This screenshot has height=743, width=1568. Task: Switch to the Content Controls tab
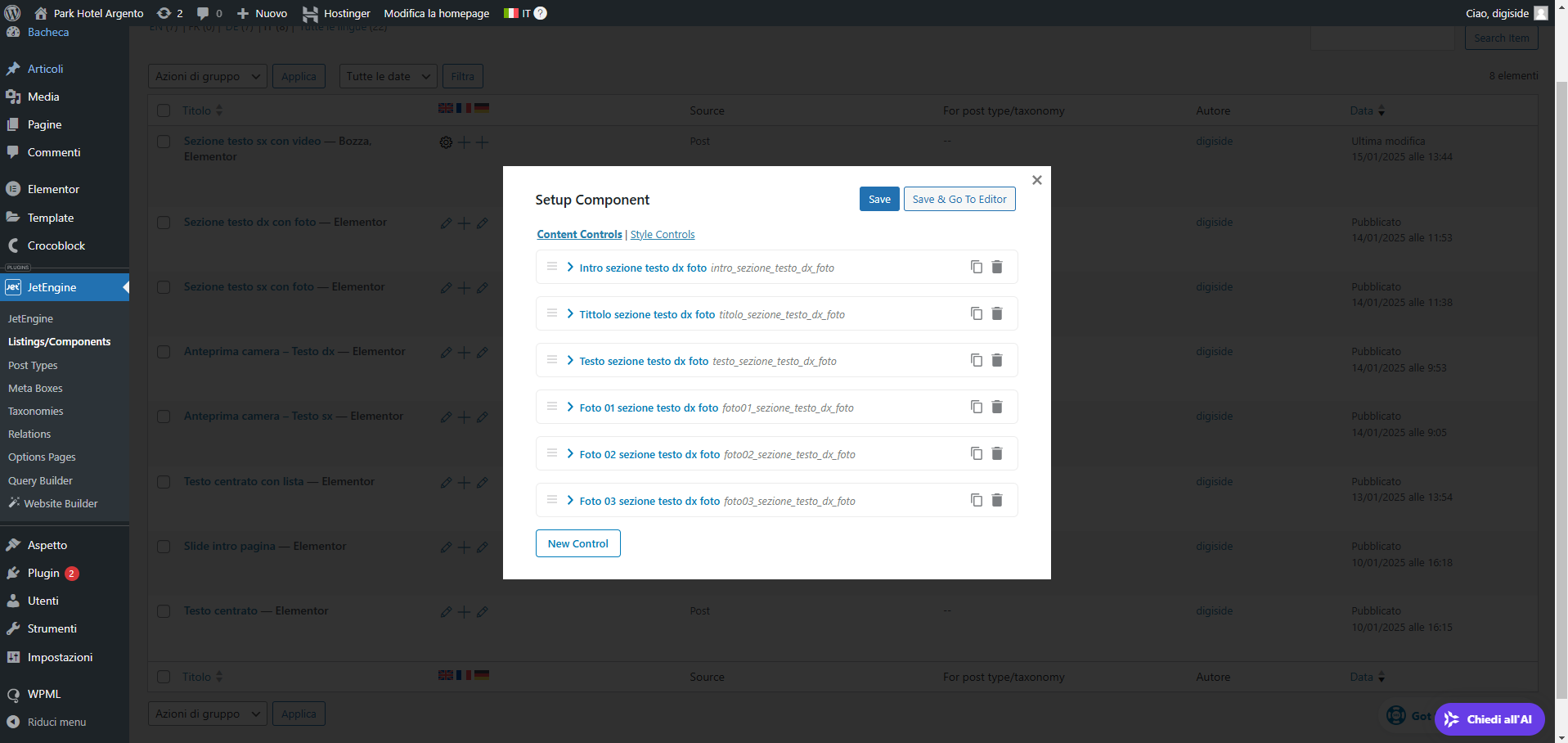[x=579, y=234]
